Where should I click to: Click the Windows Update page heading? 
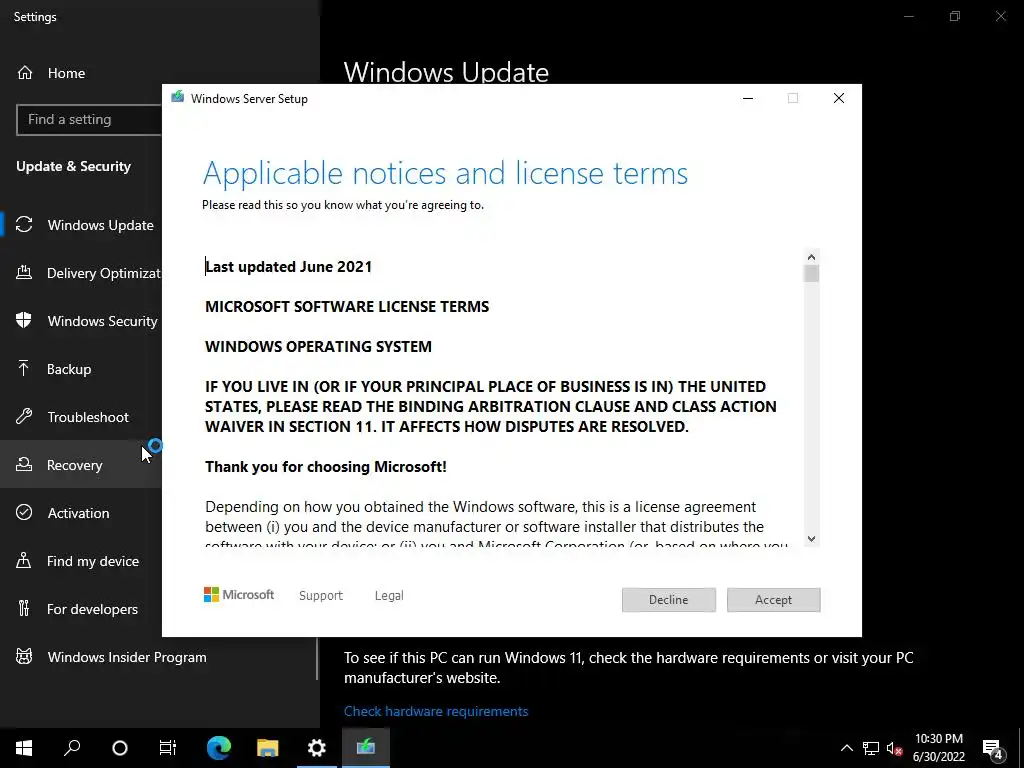[446, 72]
